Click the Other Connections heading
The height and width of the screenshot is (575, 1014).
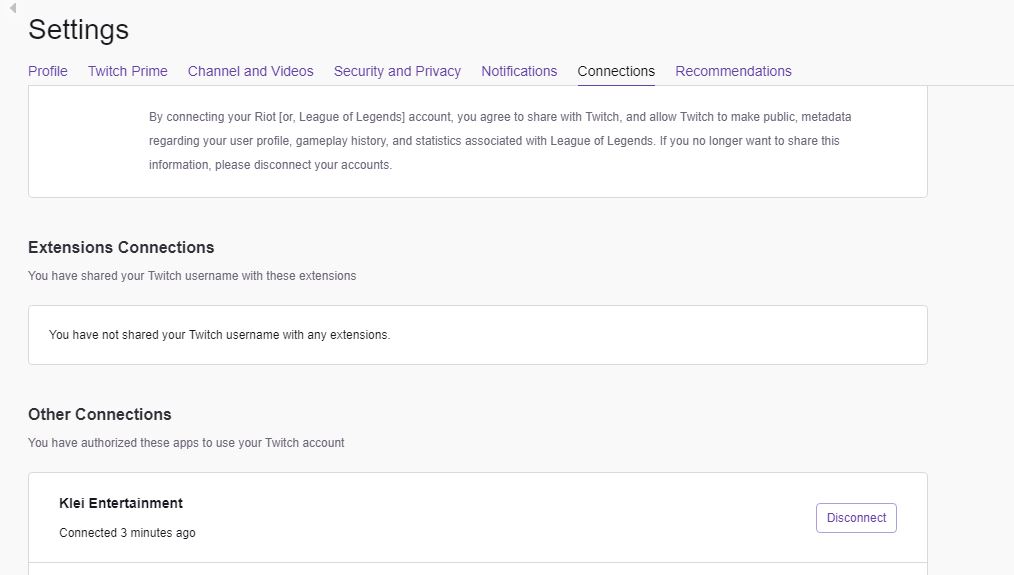(100, 414)
